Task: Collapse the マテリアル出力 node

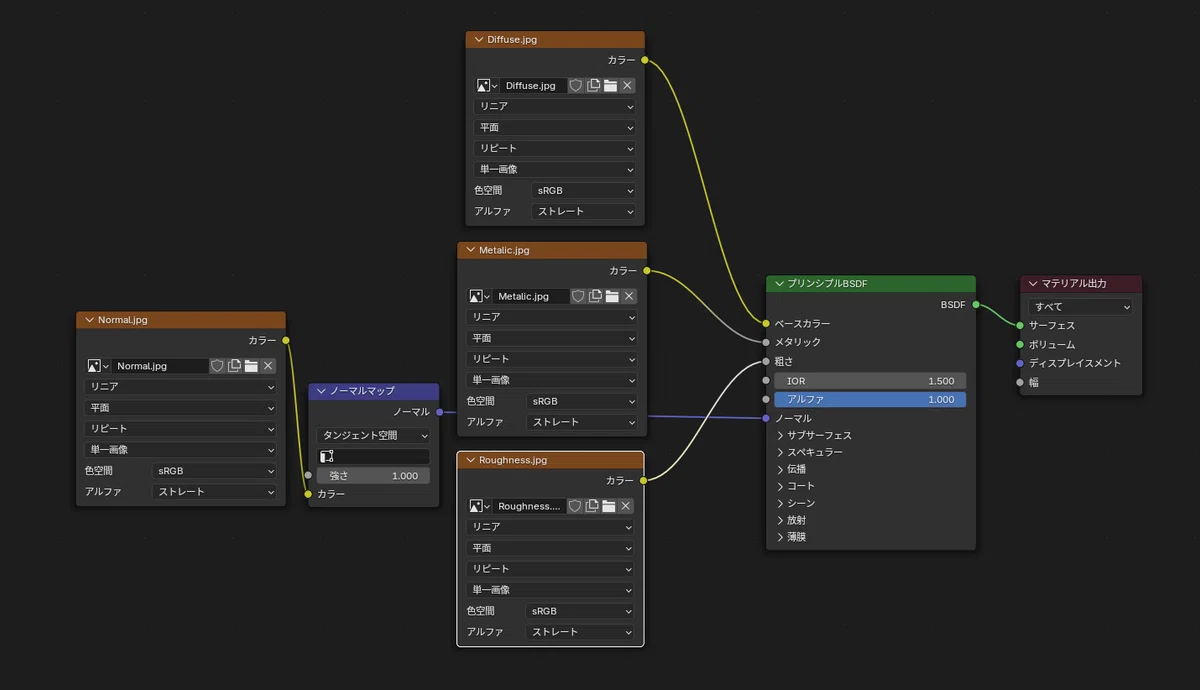Action: (x=1033, y=284)
